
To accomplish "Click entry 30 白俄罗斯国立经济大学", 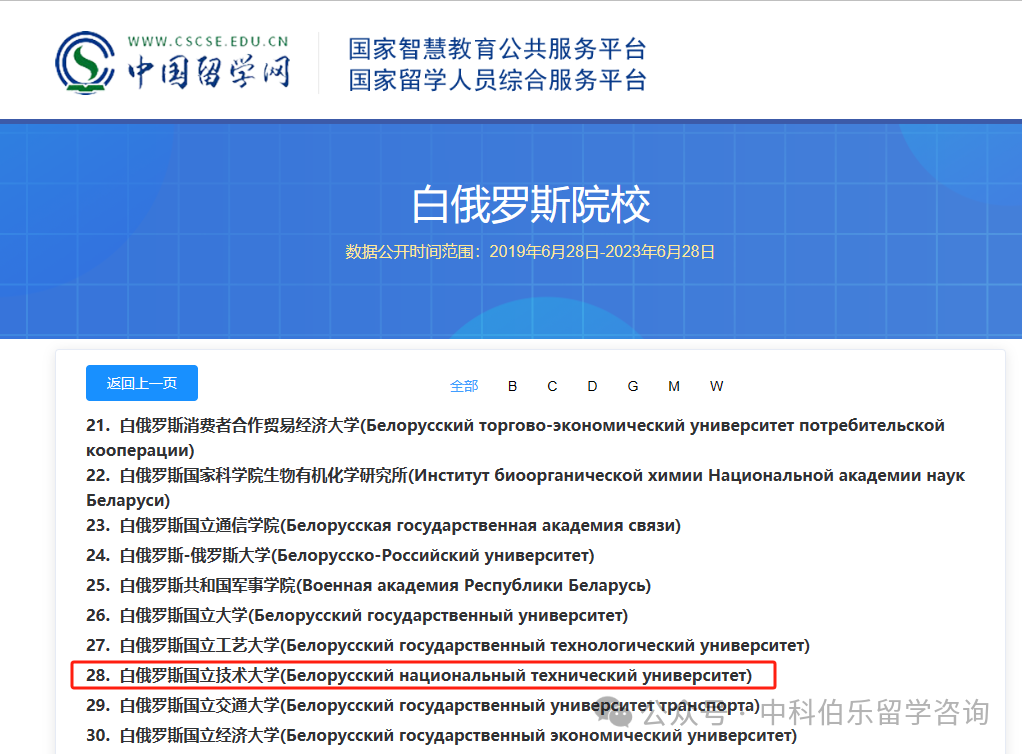I will (x=441, y=735).
